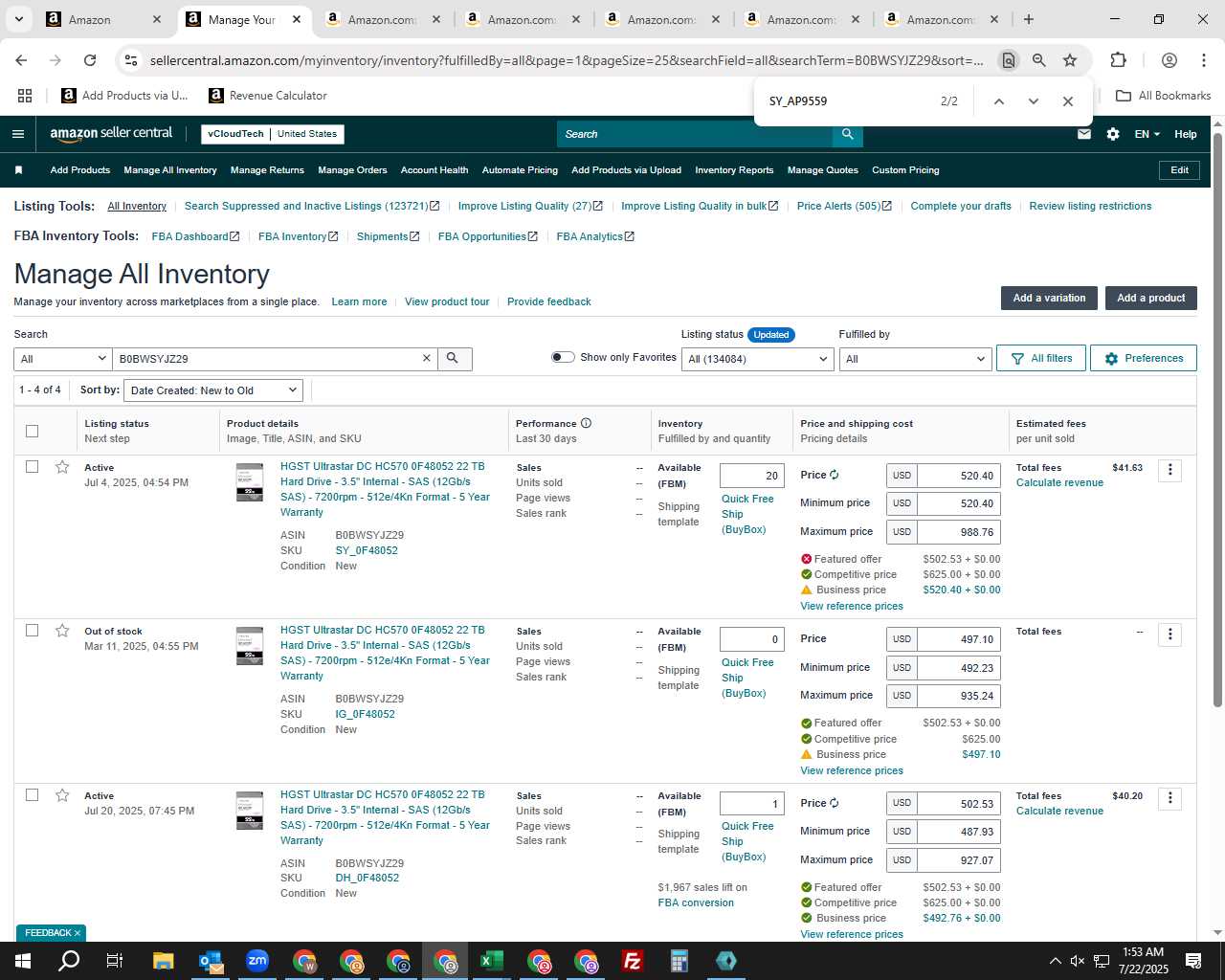Check the DH_0F48052 row checkbox

tap(32, 794)
